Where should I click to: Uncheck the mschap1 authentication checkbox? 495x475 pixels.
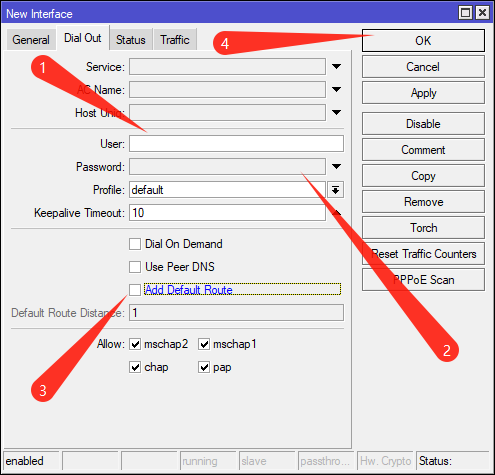[x=204, y=344]
